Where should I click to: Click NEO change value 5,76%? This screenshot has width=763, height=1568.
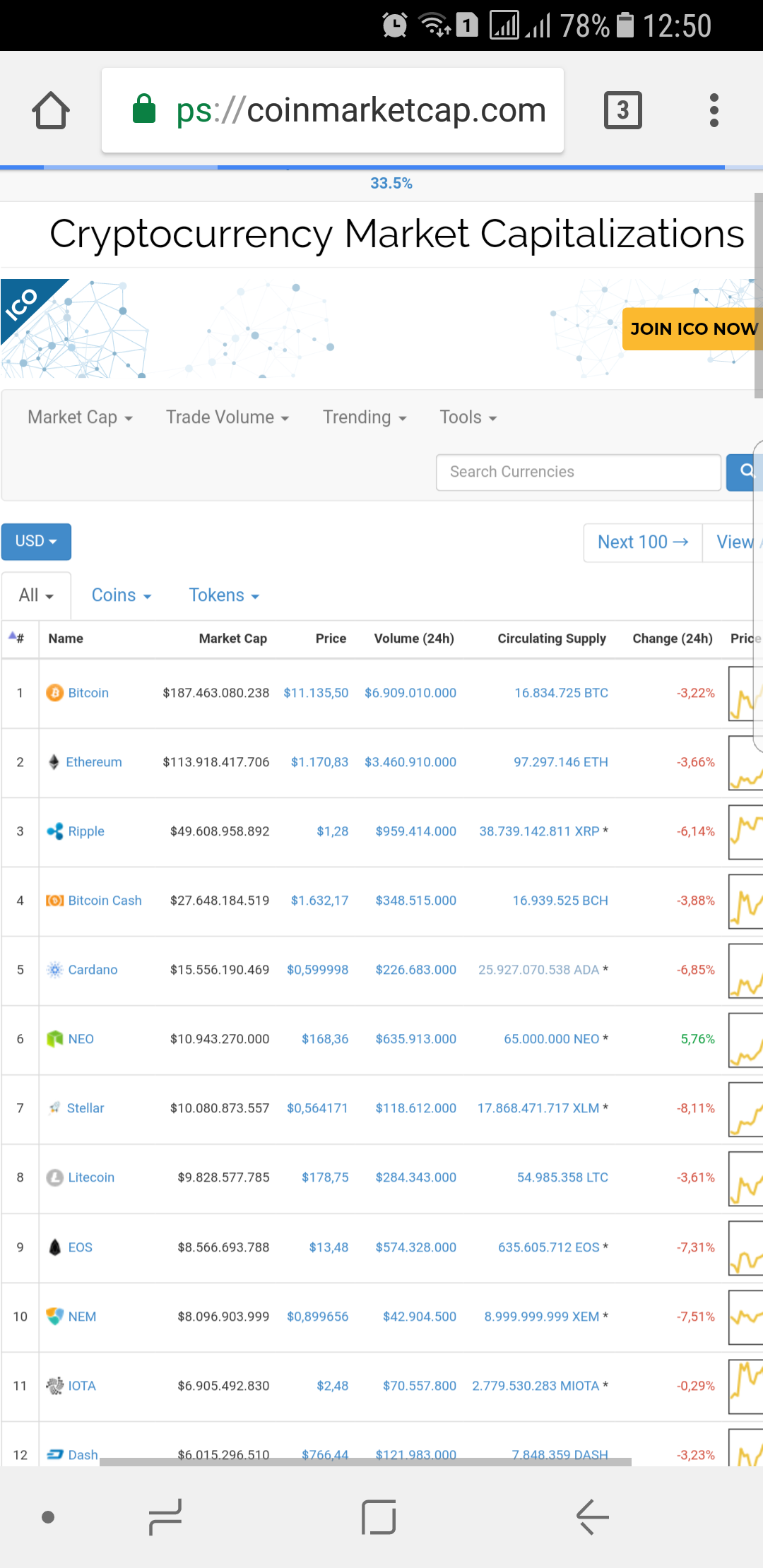[x=698, y=1039]
